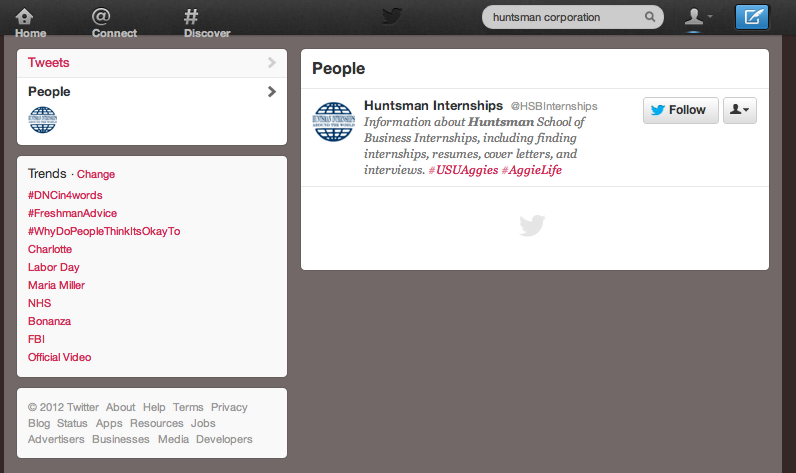Open the Blog footer link
The height and width of the screenshot is (473, 796).
coord(39,423)
